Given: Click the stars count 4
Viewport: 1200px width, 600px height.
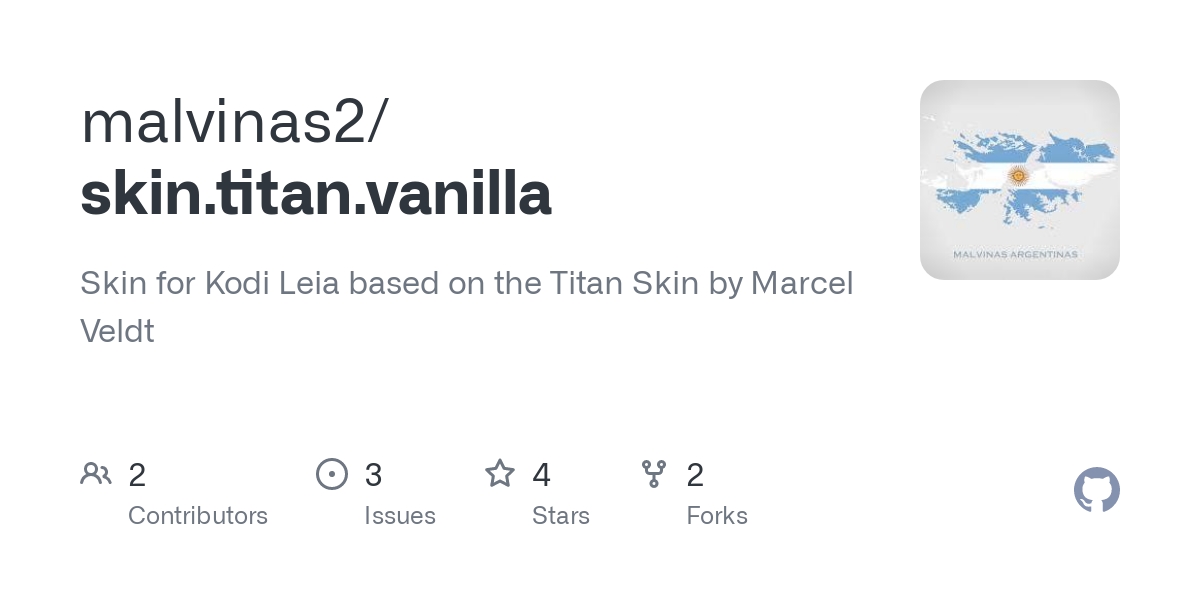Looking at the screenshot, I should click(541, 475).
